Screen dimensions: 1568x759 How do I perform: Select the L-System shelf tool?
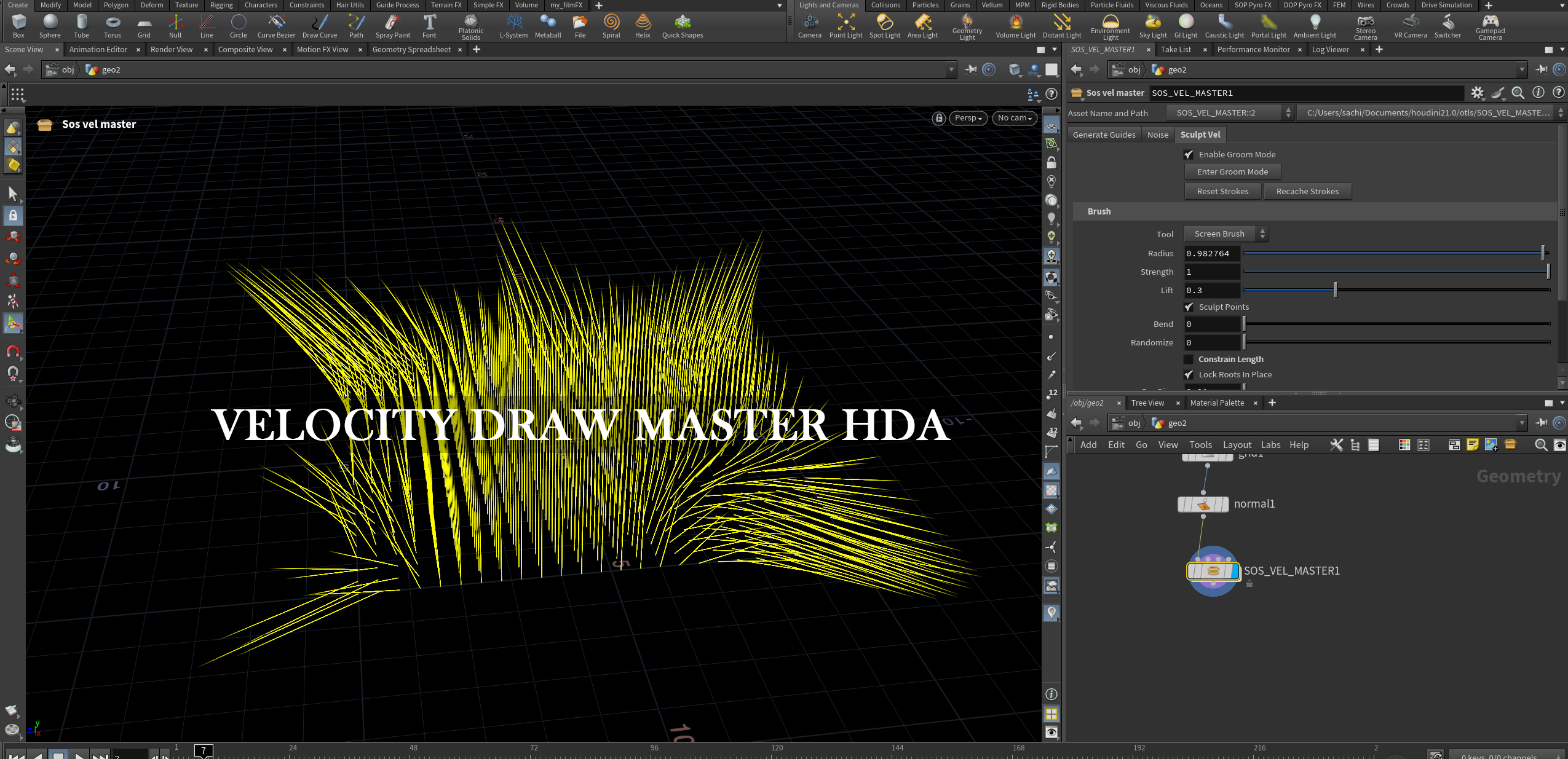click(513, 26)
